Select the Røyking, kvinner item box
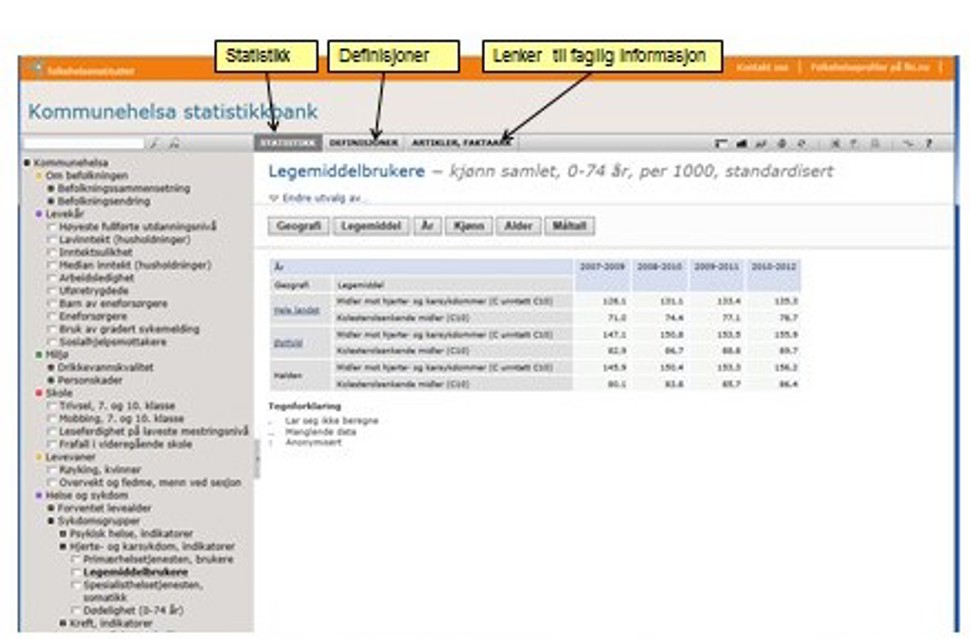970x639 pixels. pos(52,469)
